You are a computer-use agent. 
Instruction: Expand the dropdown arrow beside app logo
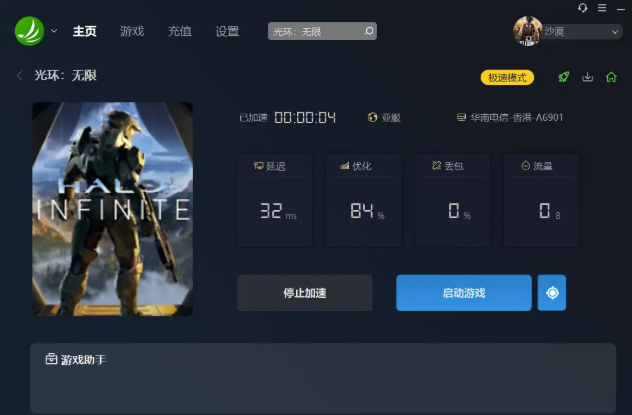point(54,31)
